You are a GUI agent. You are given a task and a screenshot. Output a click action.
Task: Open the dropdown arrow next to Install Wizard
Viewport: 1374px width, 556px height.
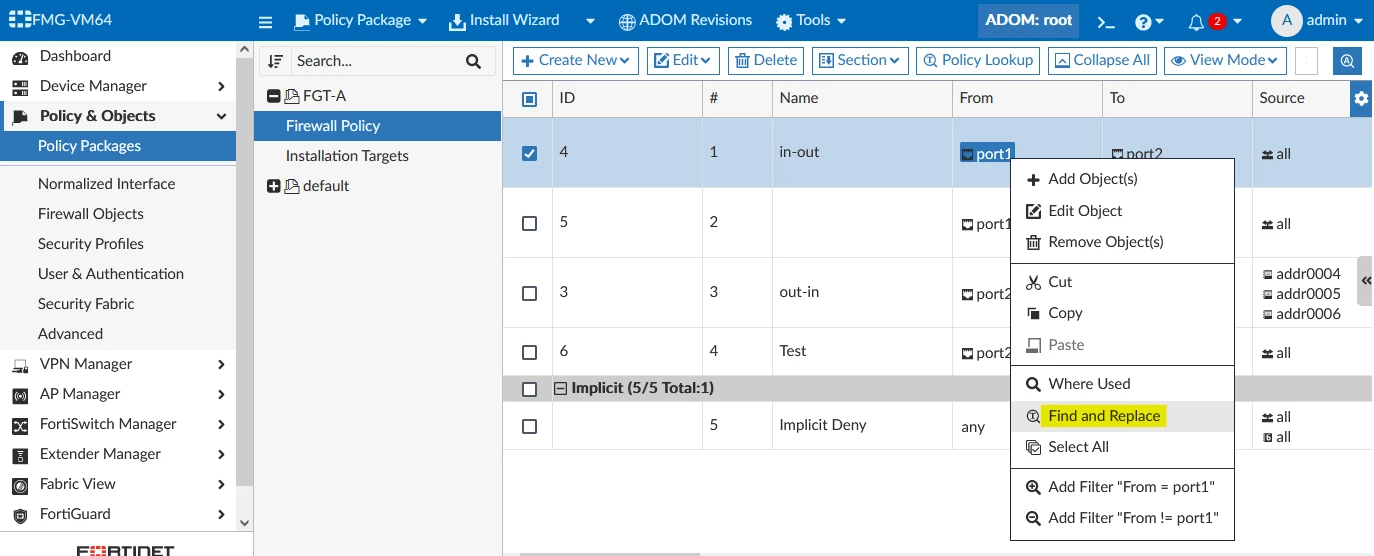(590, 21)
